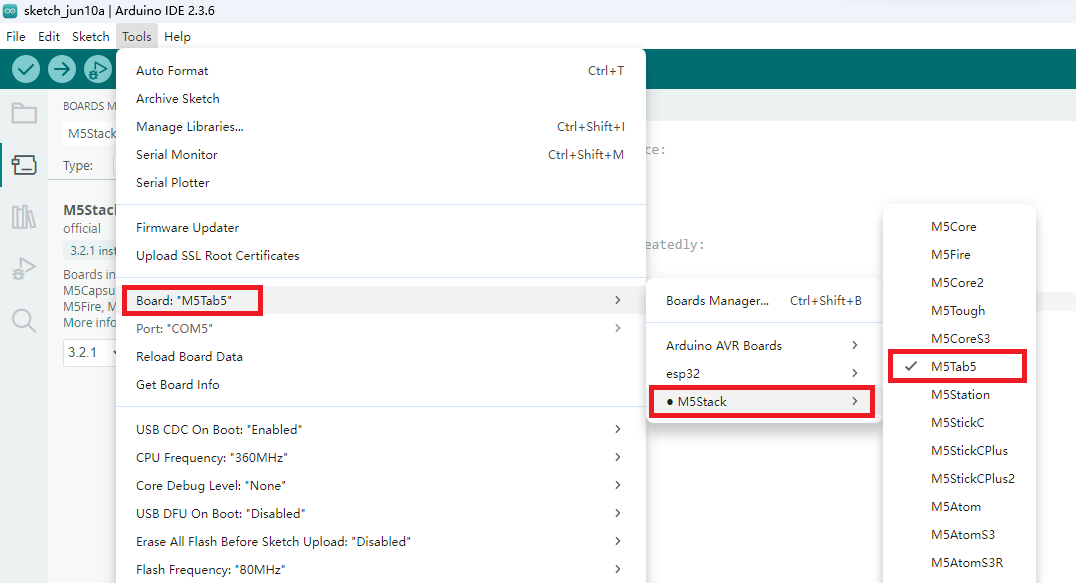Click the Upload arrow button
The image size is (1076, 583).
coord(62,69)
